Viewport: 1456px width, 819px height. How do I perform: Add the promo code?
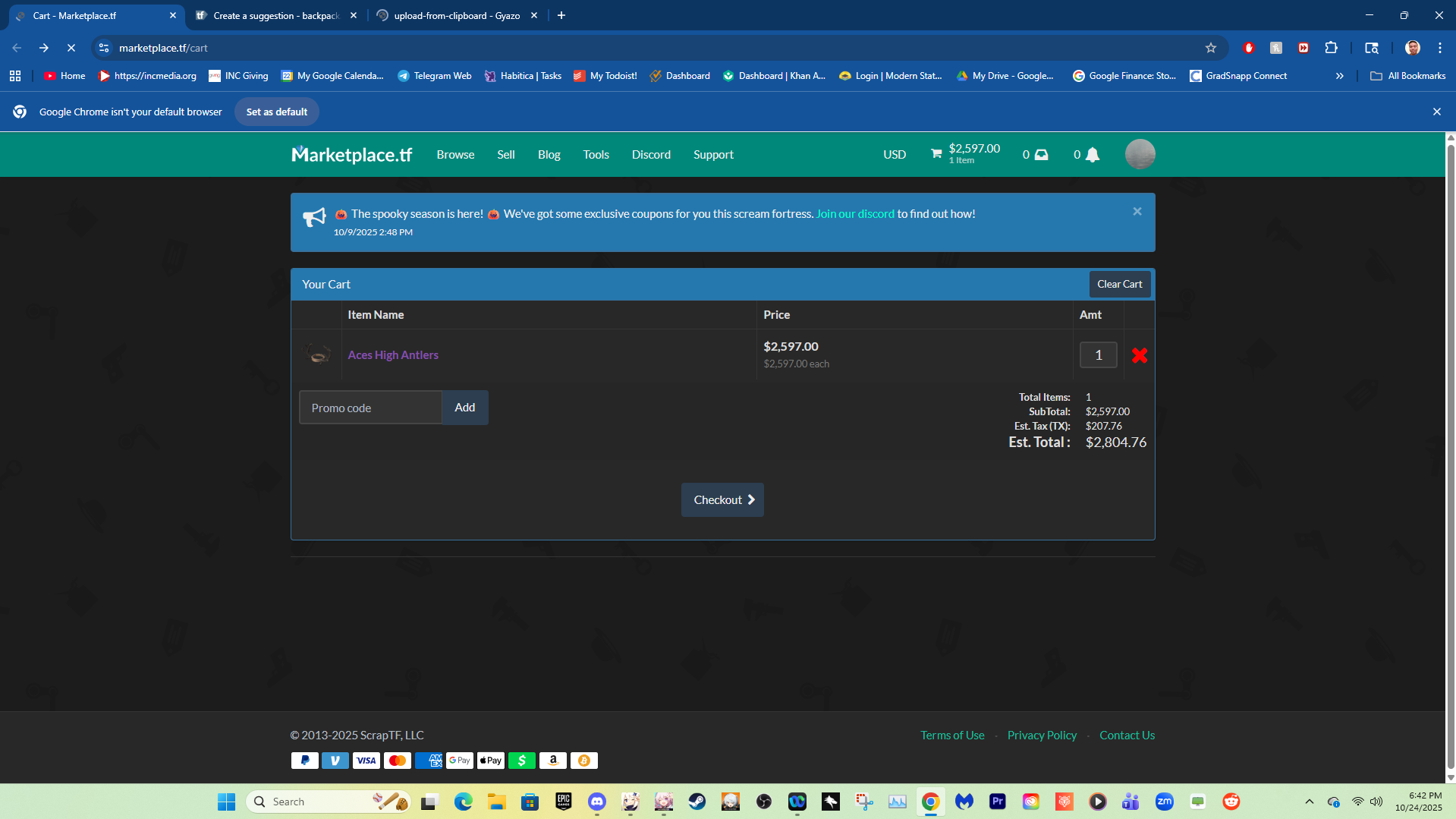pos(465,408)
